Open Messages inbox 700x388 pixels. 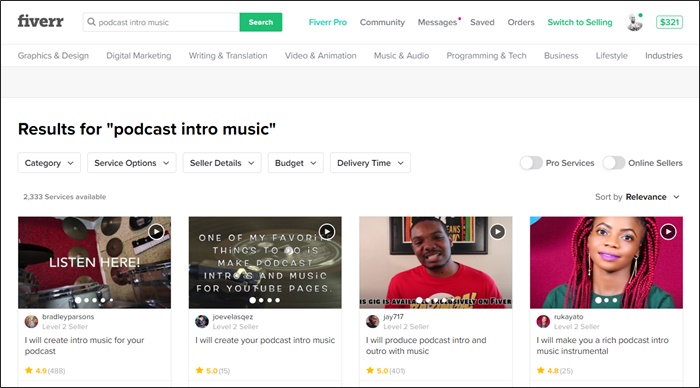(438, 22)
